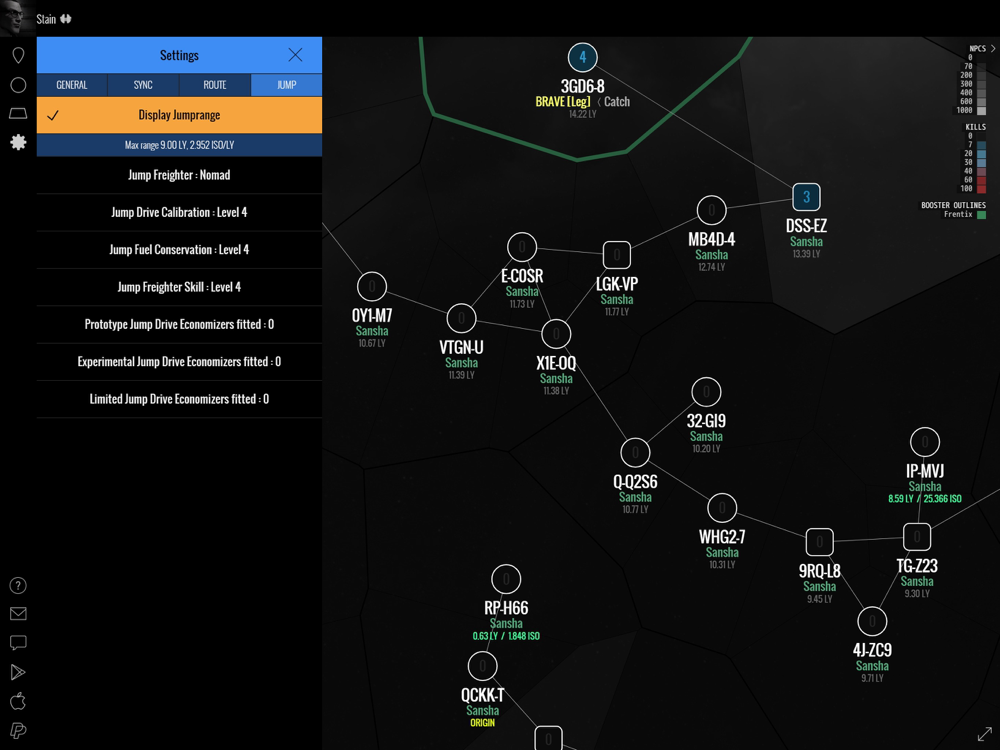Click the help question mark icon
Viewport: 1000px width, 750px height.
point(18,586)
